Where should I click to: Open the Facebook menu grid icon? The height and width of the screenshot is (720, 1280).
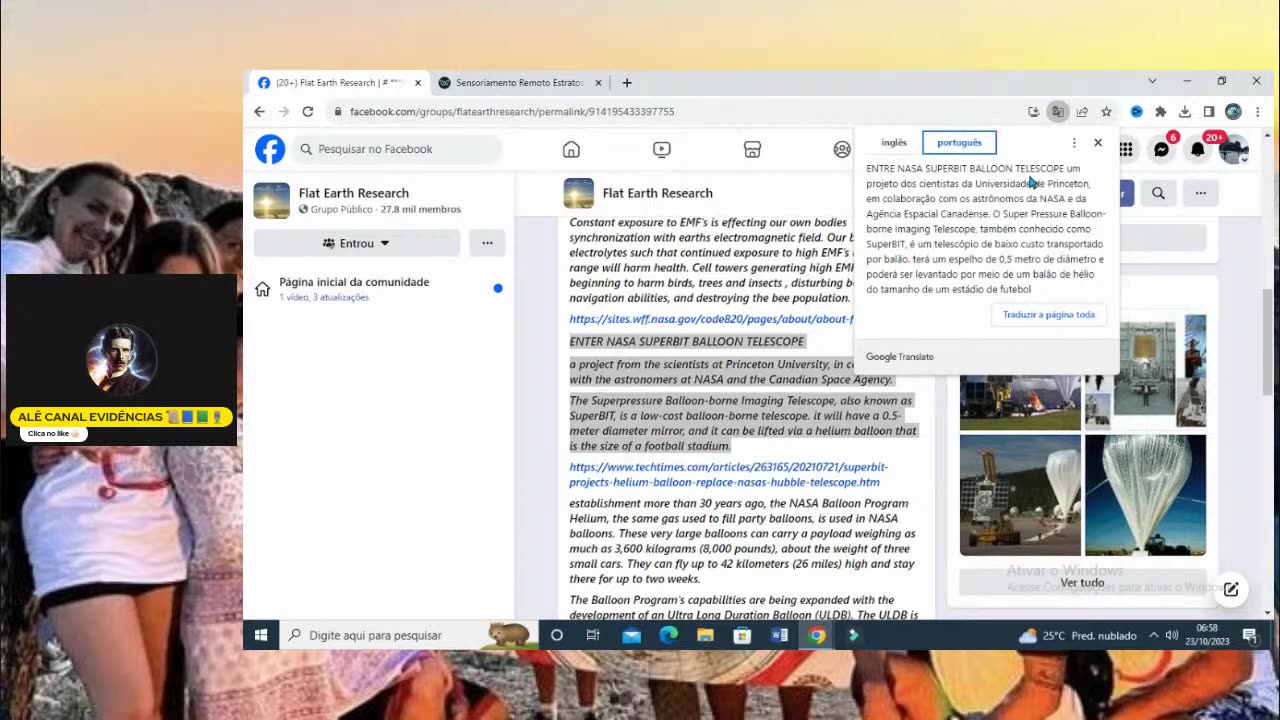point(1126,149)
